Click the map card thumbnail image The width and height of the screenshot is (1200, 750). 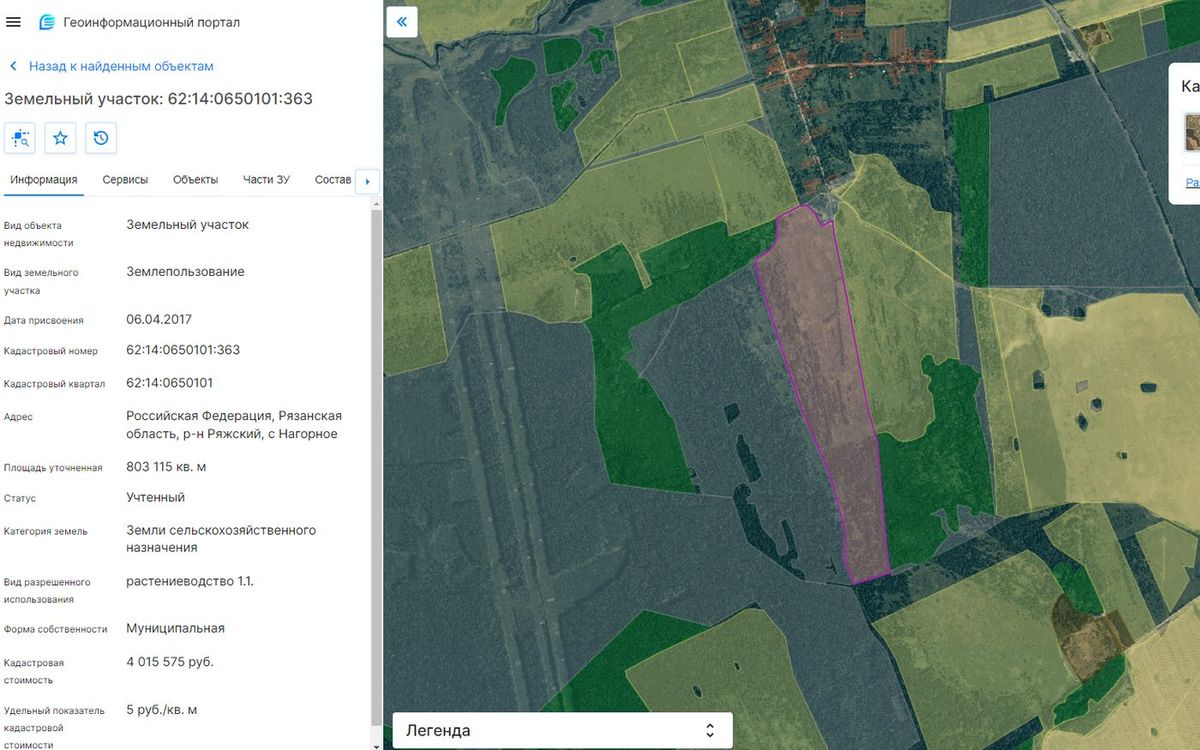tap(1192, 132)
